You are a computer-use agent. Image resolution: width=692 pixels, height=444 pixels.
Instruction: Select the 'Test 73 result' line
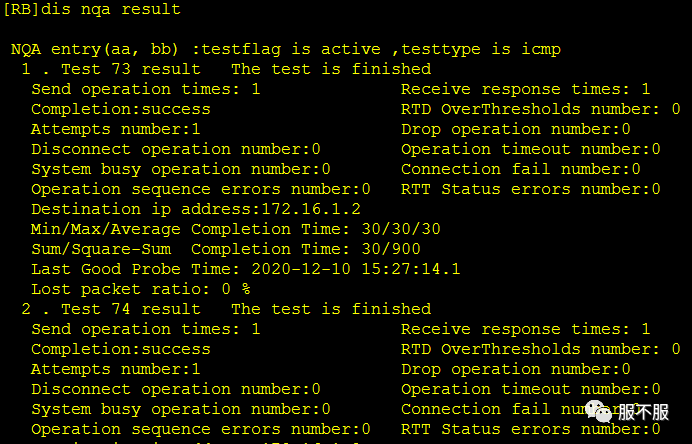pyautogui.click(x=226, y=69)
